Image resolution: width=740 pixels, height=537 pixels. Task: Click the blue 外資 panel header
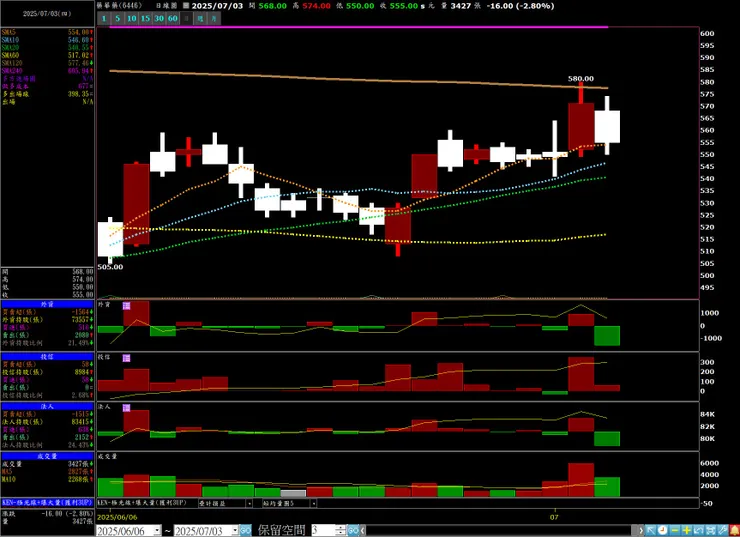47,304
